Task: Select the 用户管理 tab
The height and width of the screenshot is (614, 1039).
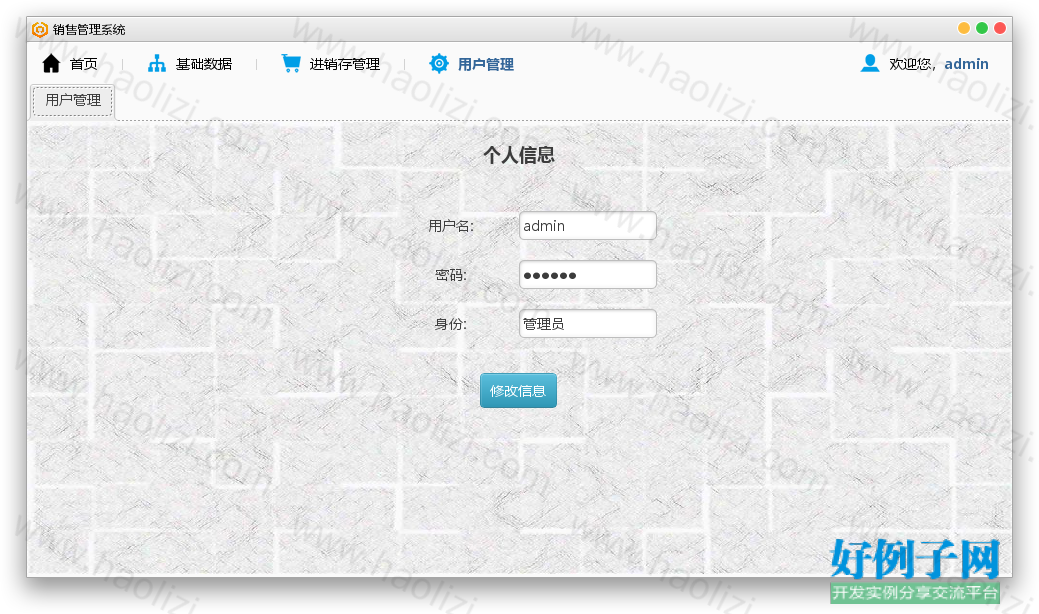Action: 73,101
